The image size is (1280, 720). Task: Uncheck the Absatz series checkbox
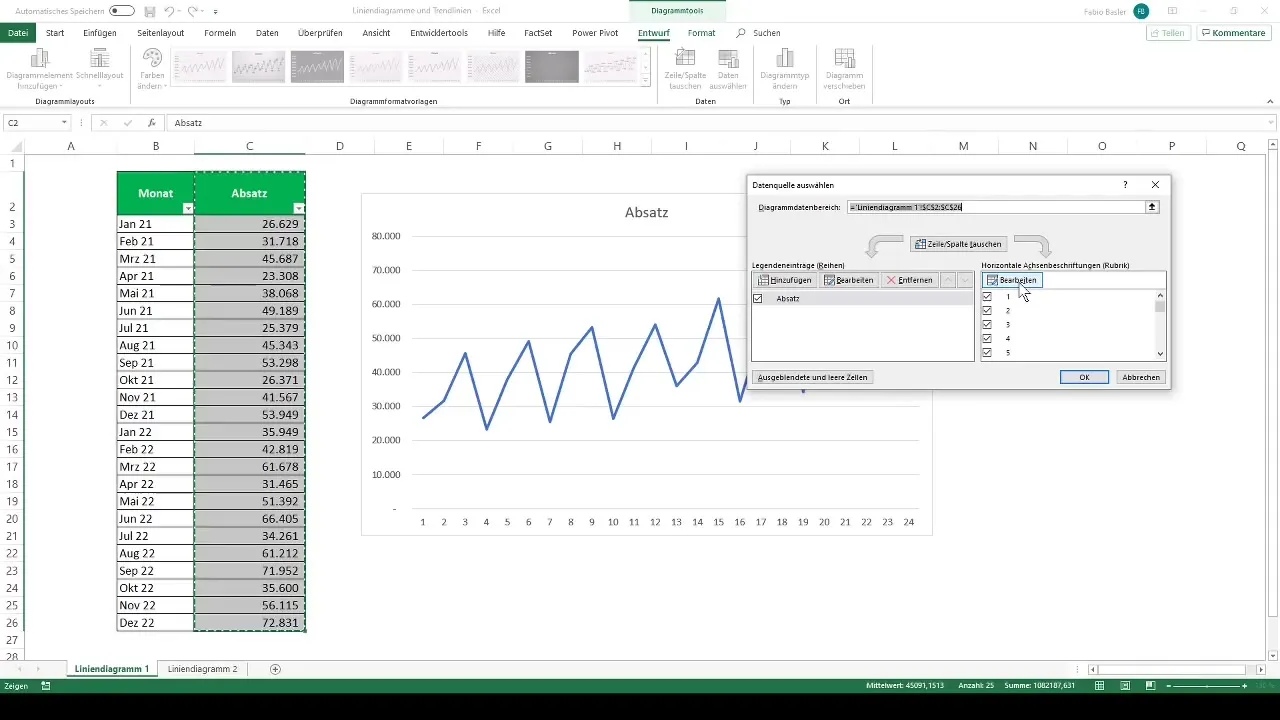(x=758, y=299)
